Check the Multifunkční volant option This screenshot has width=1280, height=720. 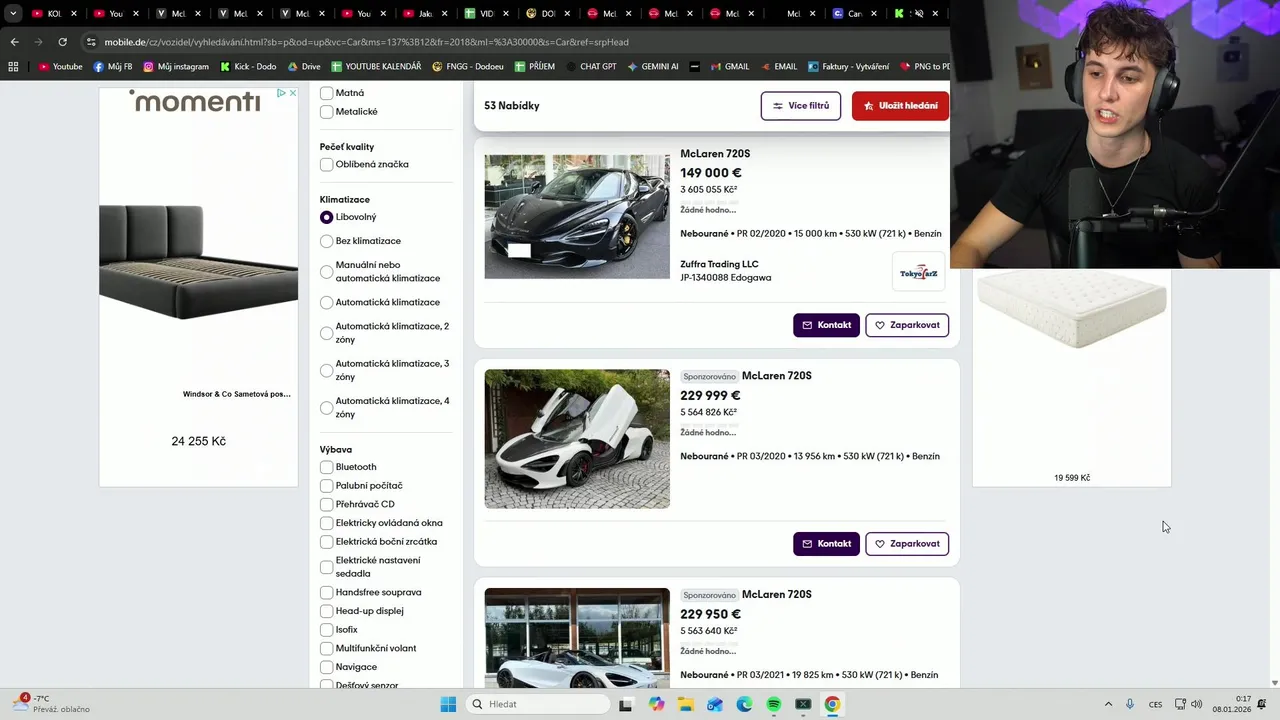pos(326,648)
